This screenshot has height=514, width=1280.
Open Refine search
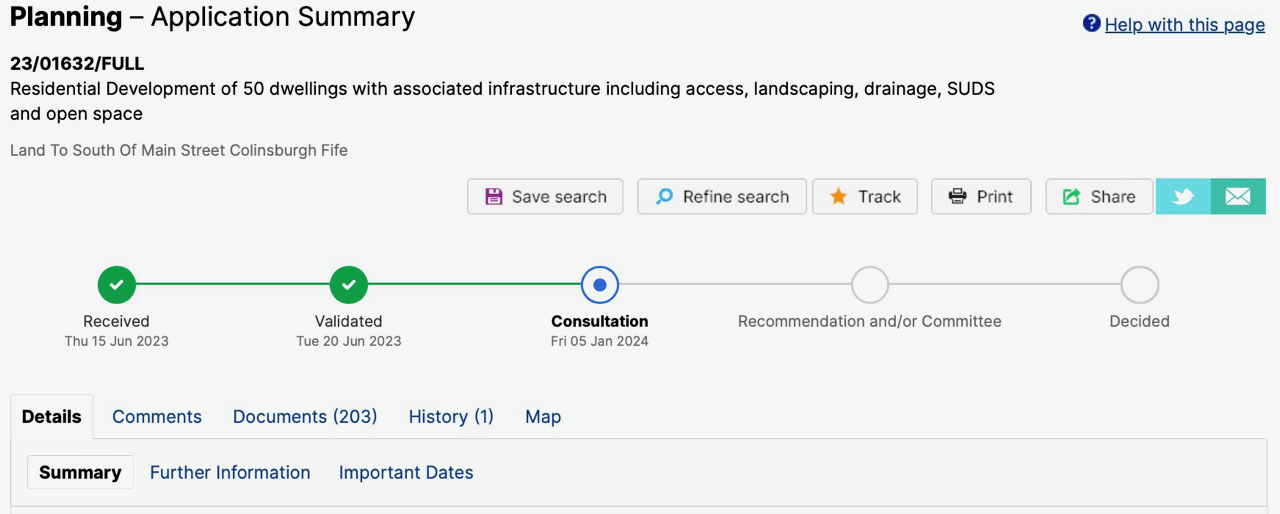click(x=722, y=197)
